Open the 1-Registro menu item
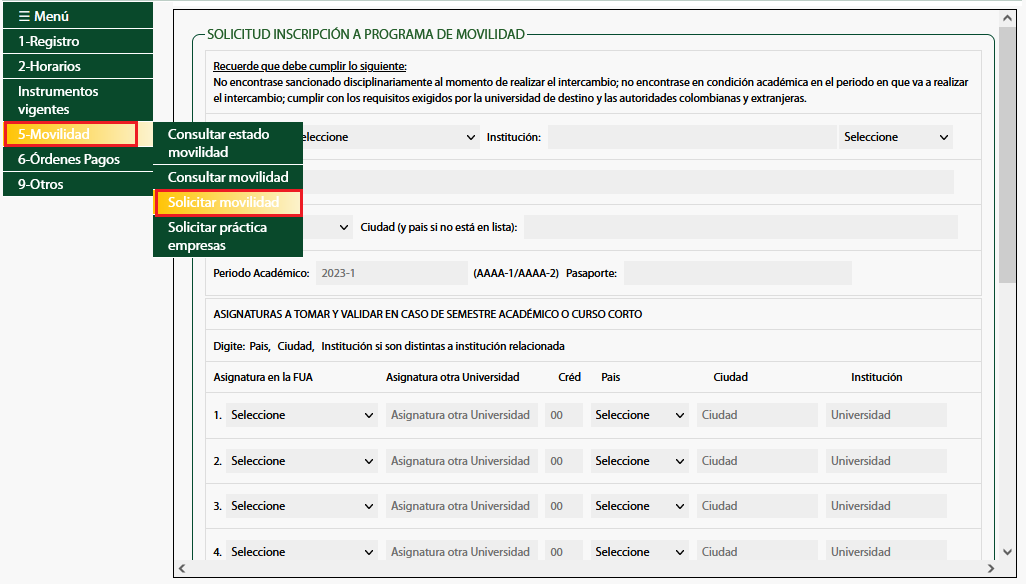Viewport: 1026px width, 584px height. [x=78, y=41]
